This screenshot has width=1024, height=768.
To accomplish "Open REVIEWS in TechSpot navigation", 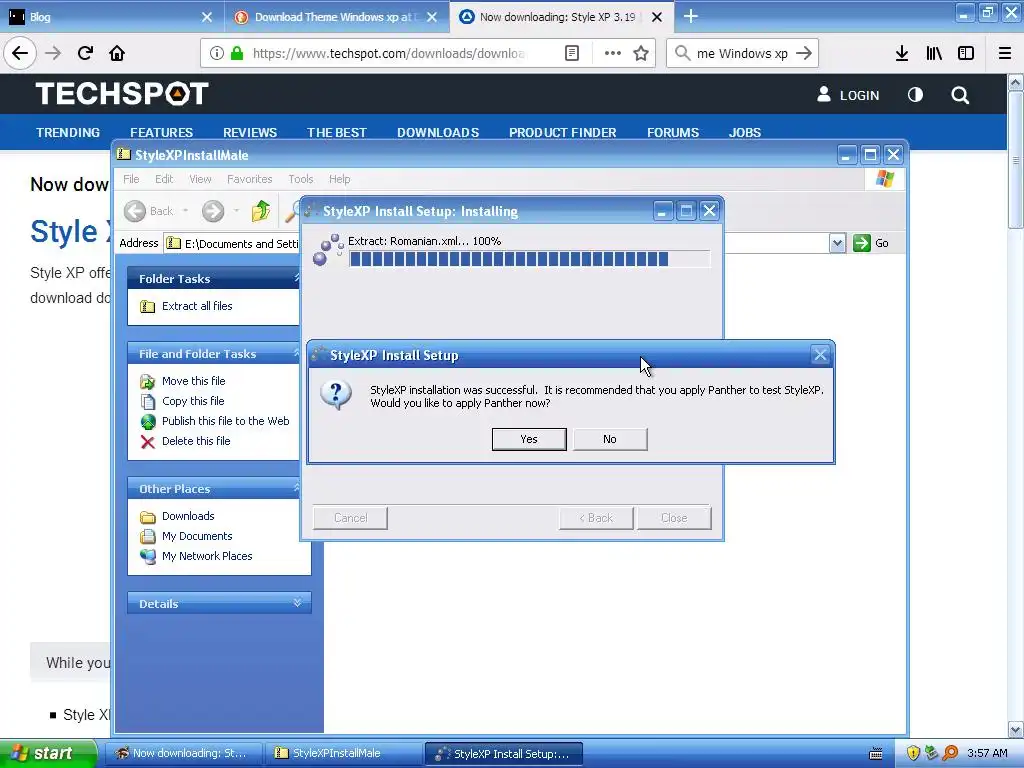I will tap(250, 133).
